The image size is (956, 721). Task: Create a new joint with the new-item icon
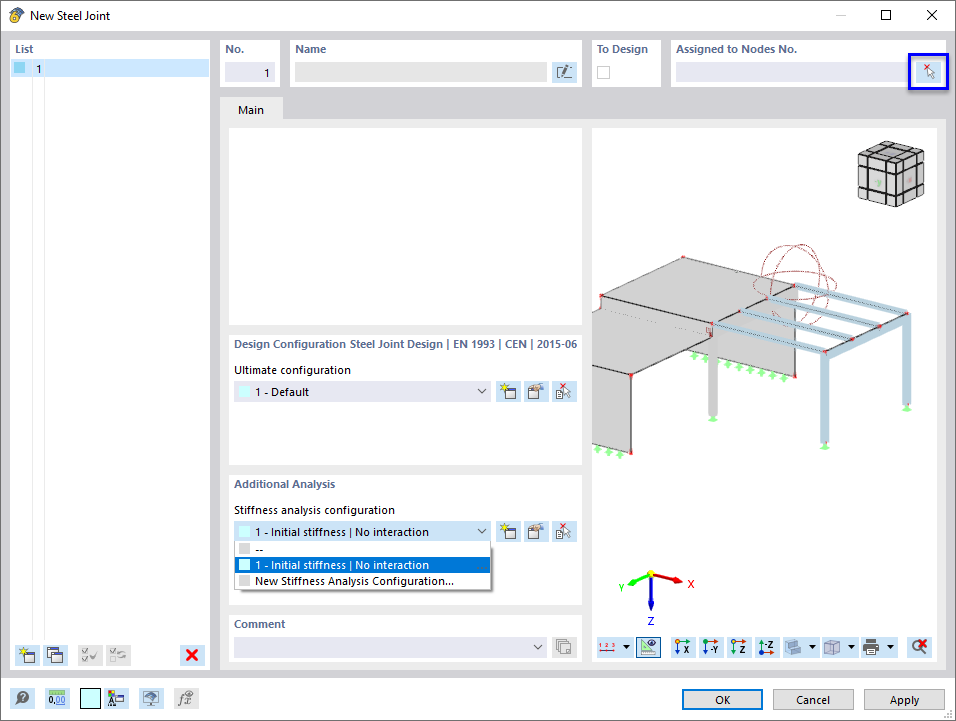[27, 655]
